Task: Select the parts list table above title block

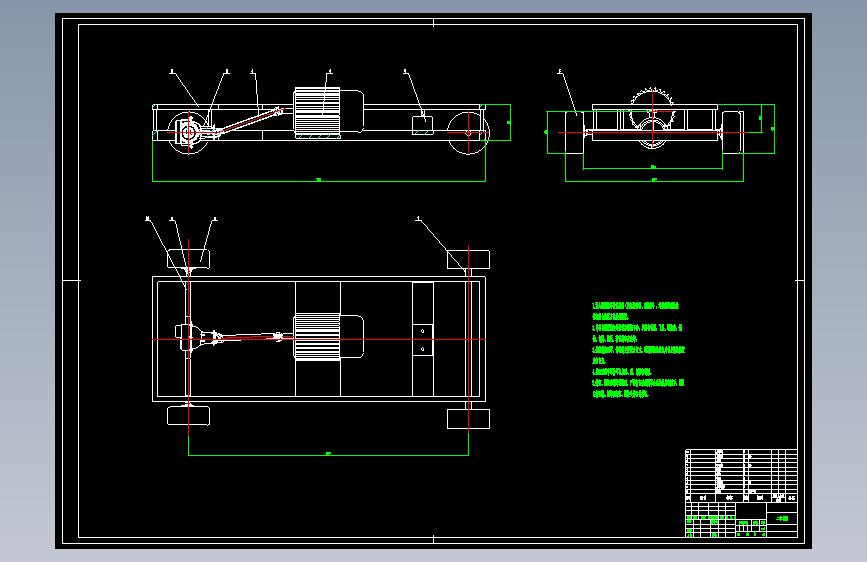Action: (741, 476)
